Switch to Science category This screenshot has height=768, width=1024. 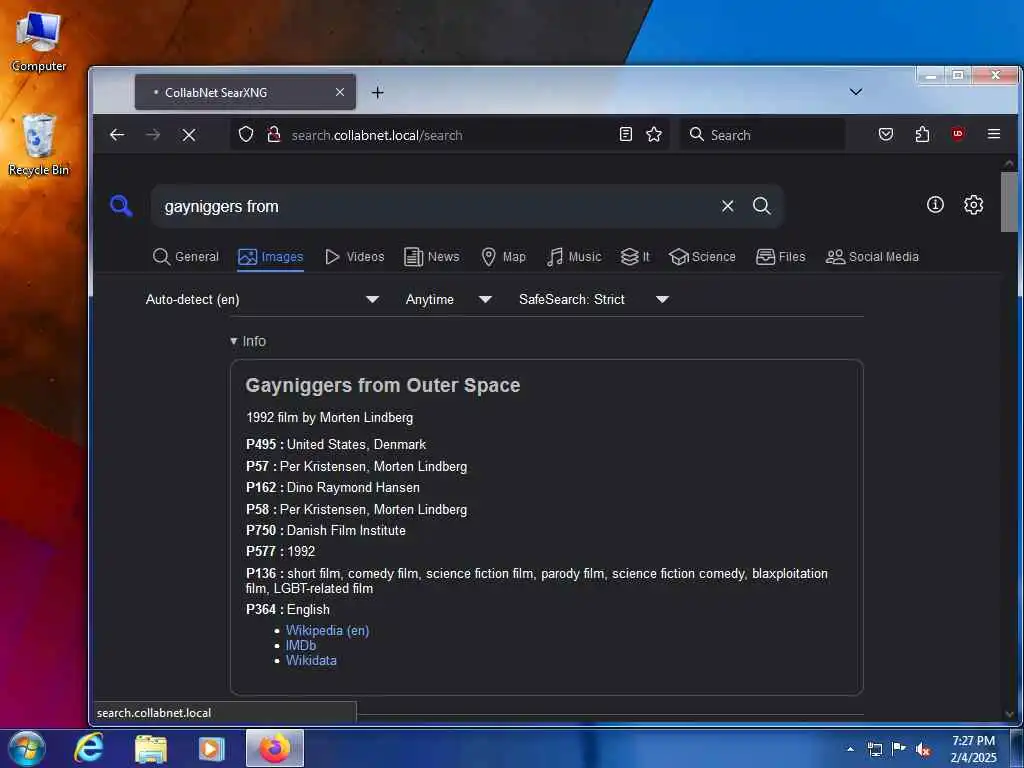[x=703, y=257]
